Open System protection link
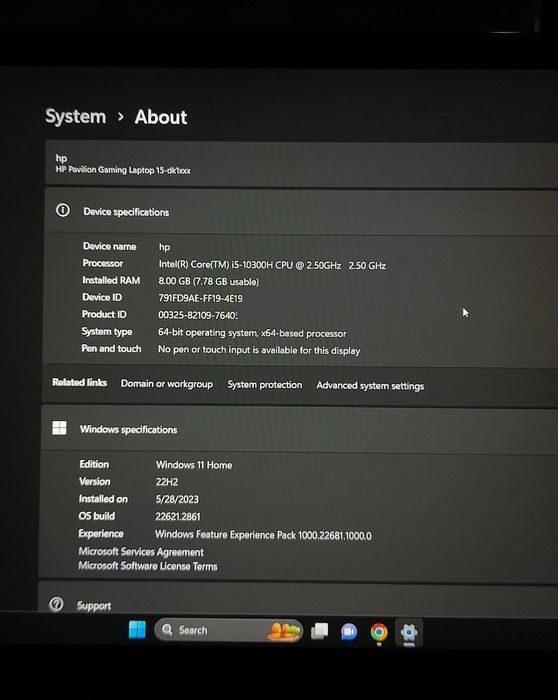 [265, 385]
